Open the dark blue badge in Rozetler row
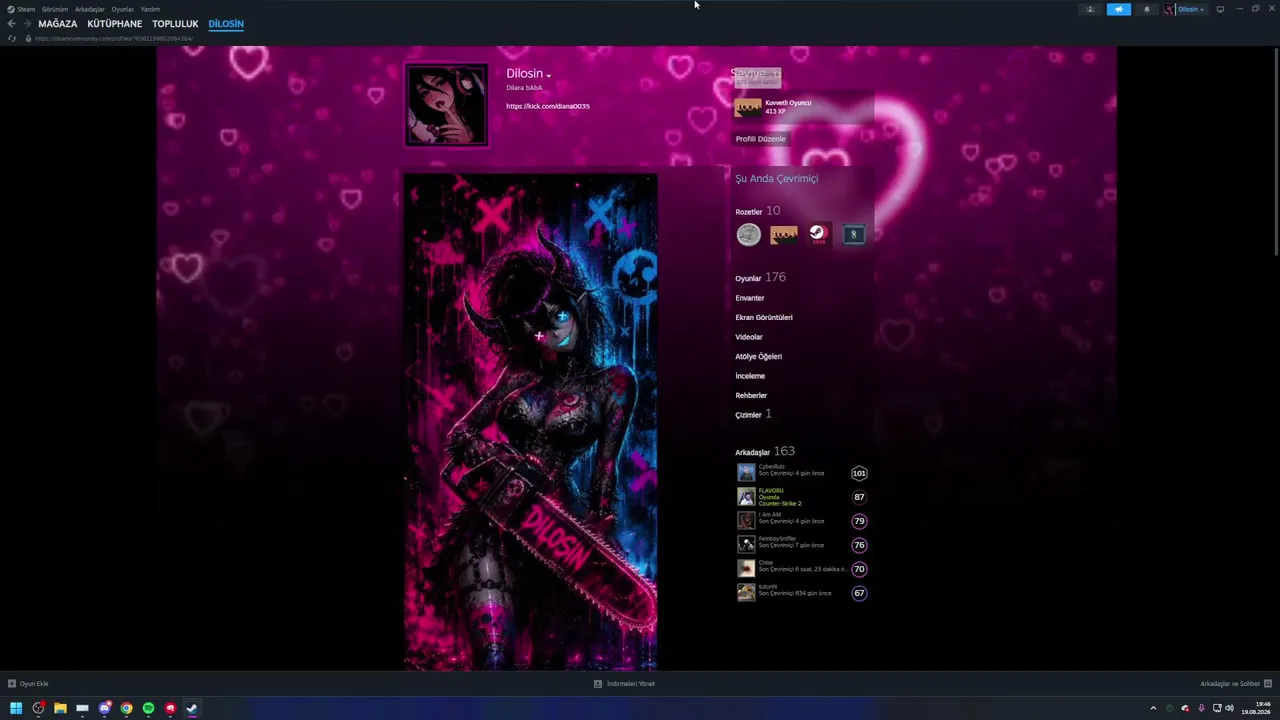 click(x=853, y=234)
